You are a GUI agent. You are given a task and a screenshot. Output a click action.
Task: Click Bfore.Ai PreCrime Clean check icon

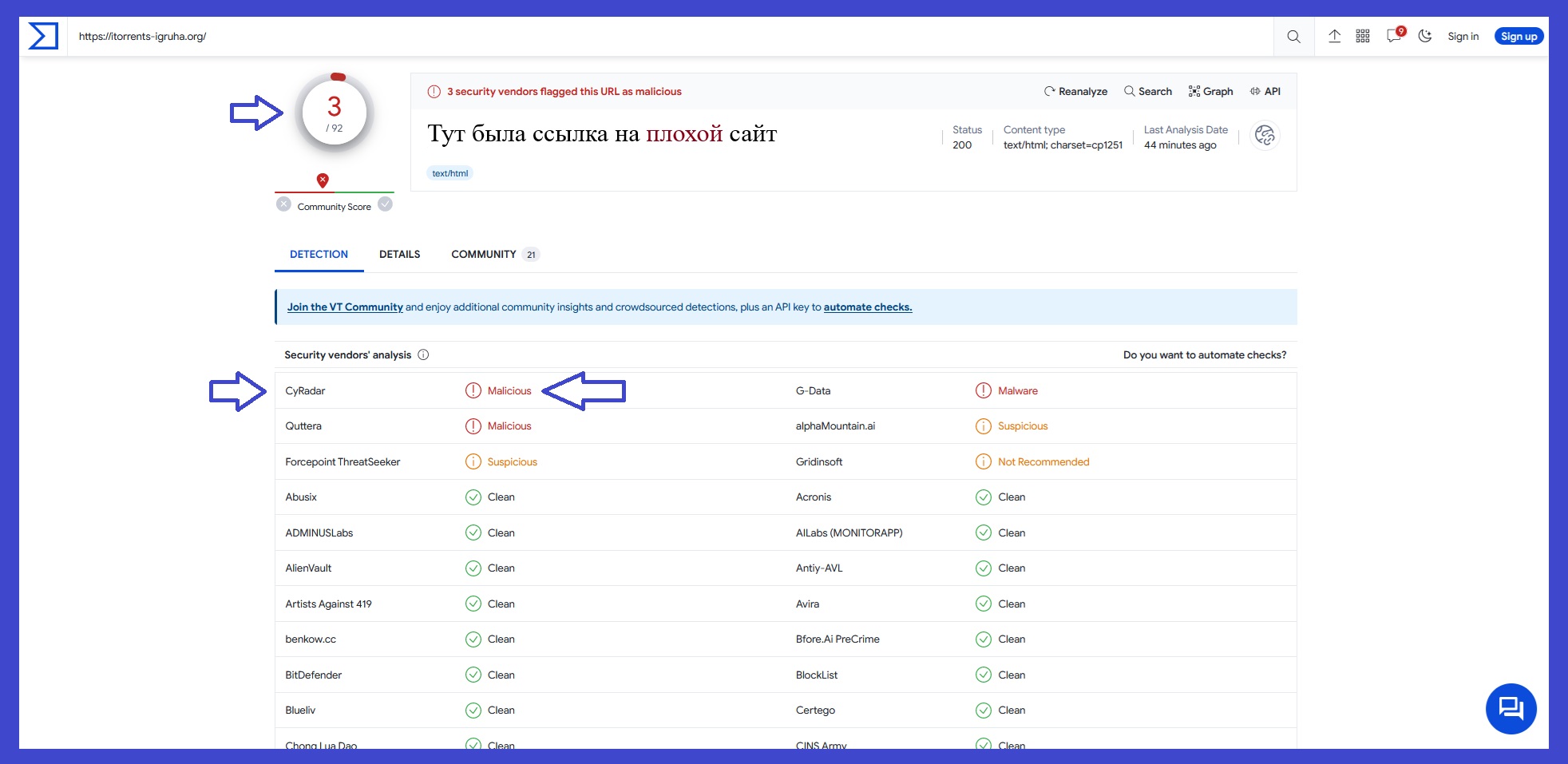pyautogui.click(x=984, y=639)
